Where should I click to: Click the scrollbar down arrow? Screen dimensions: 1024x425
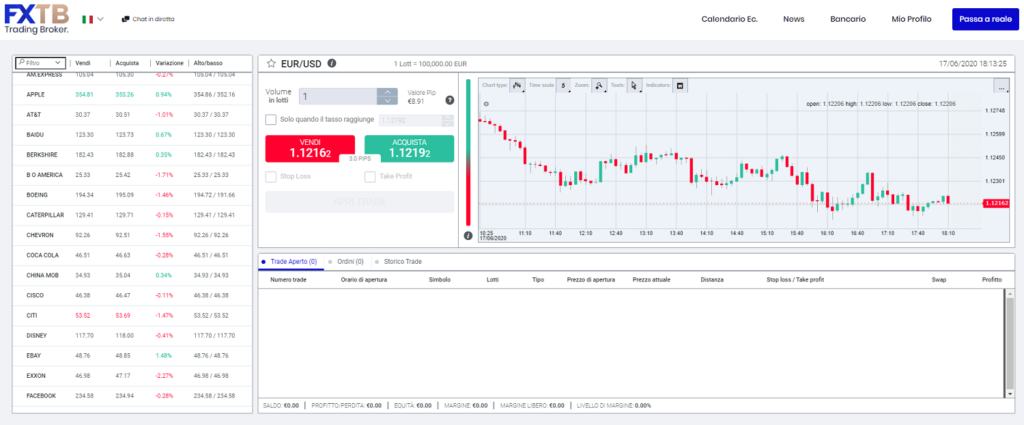coord(1010,394)
